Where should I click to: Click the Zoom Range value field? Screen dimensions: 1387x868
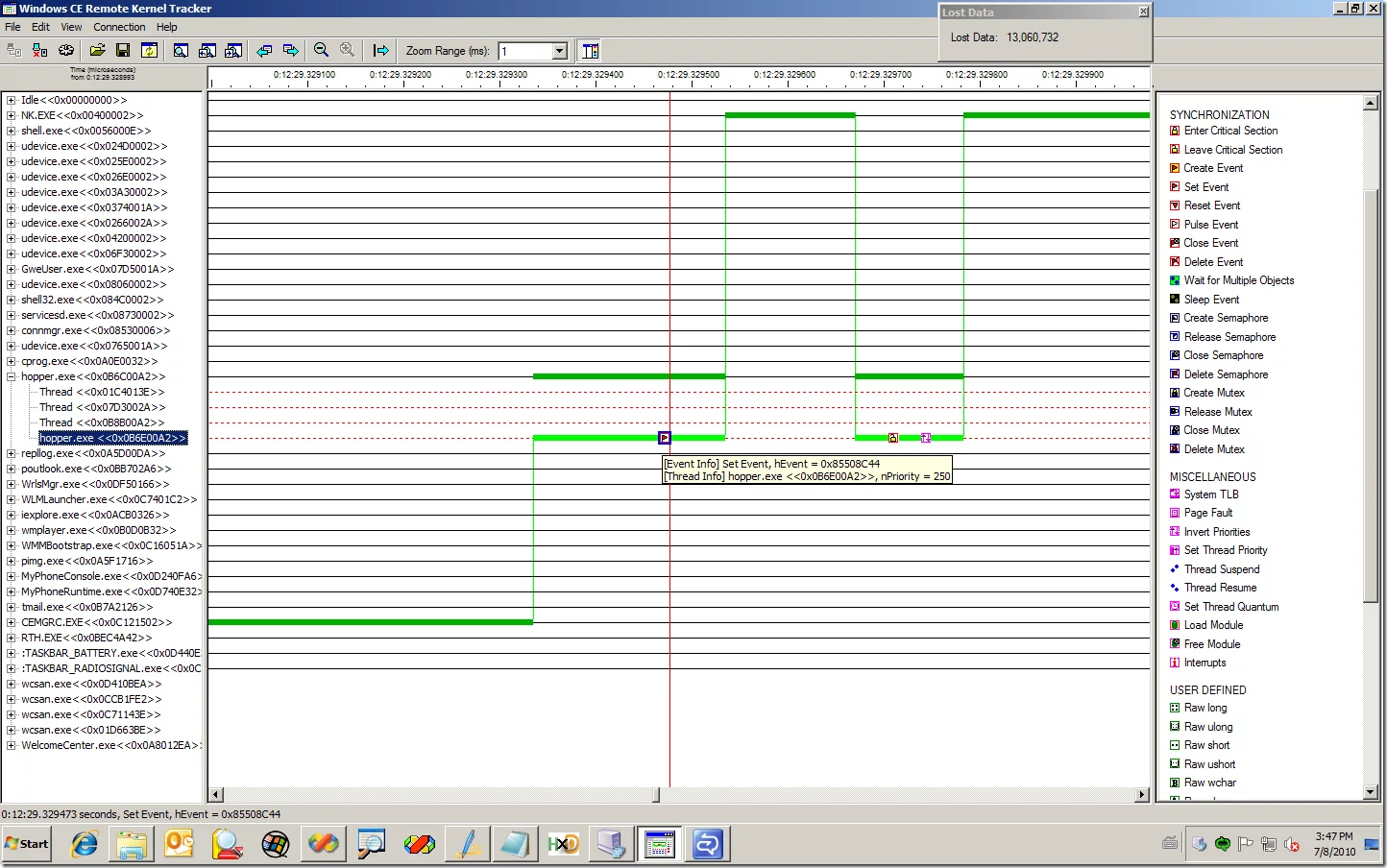(x=525, y=51)
